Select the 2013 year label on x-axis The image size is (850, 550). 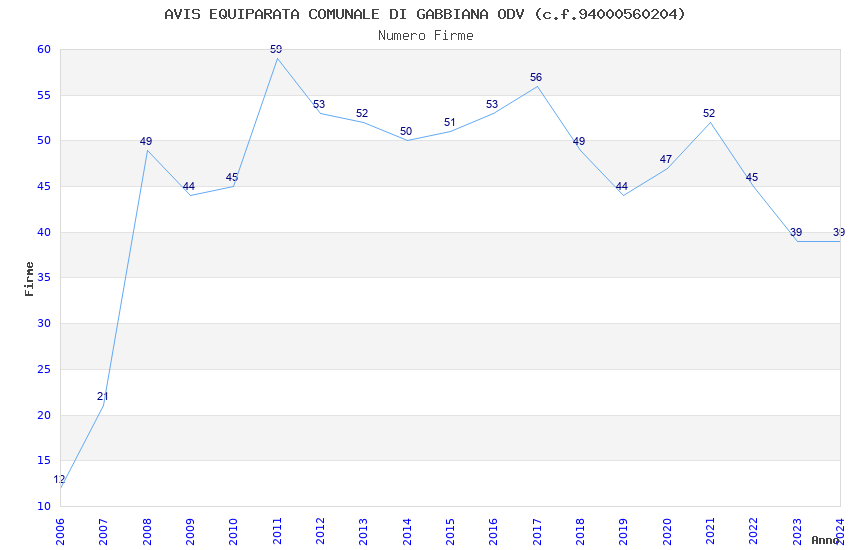(x=364, y=532)
